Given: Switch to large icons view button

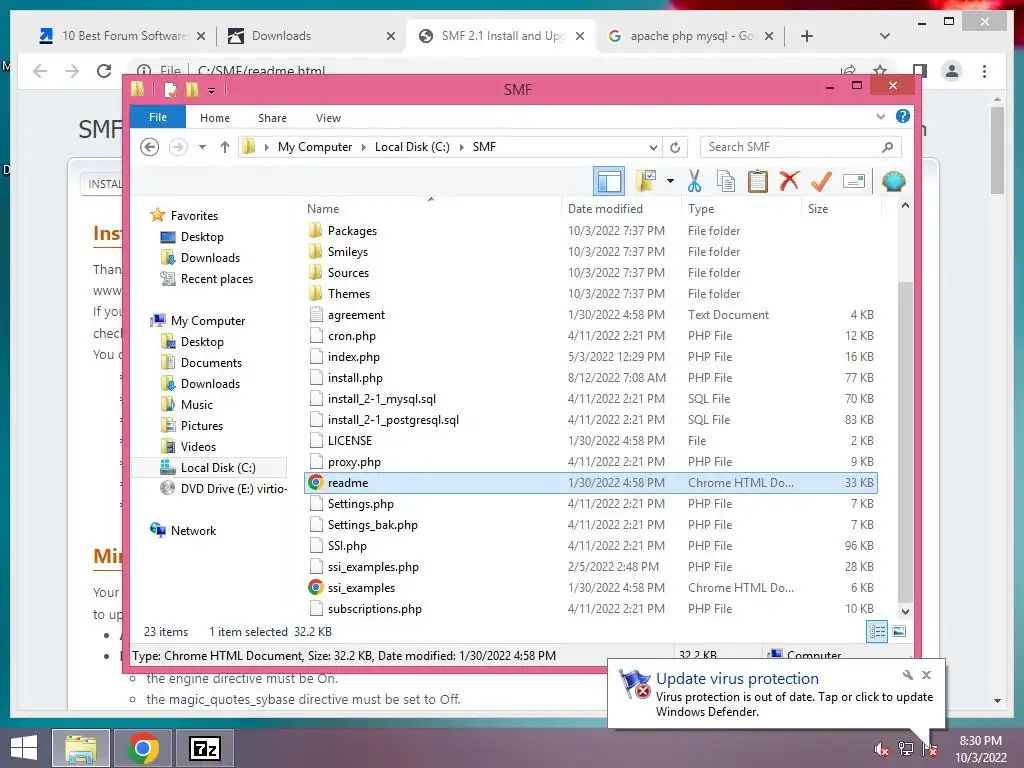Looking at the screenshot, I should pyautogui.click(x=899, y=631).
